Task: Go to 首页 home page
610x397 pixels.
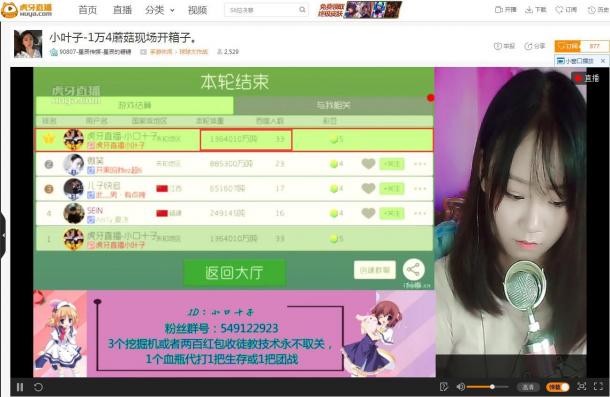Action: click(88, 10)
